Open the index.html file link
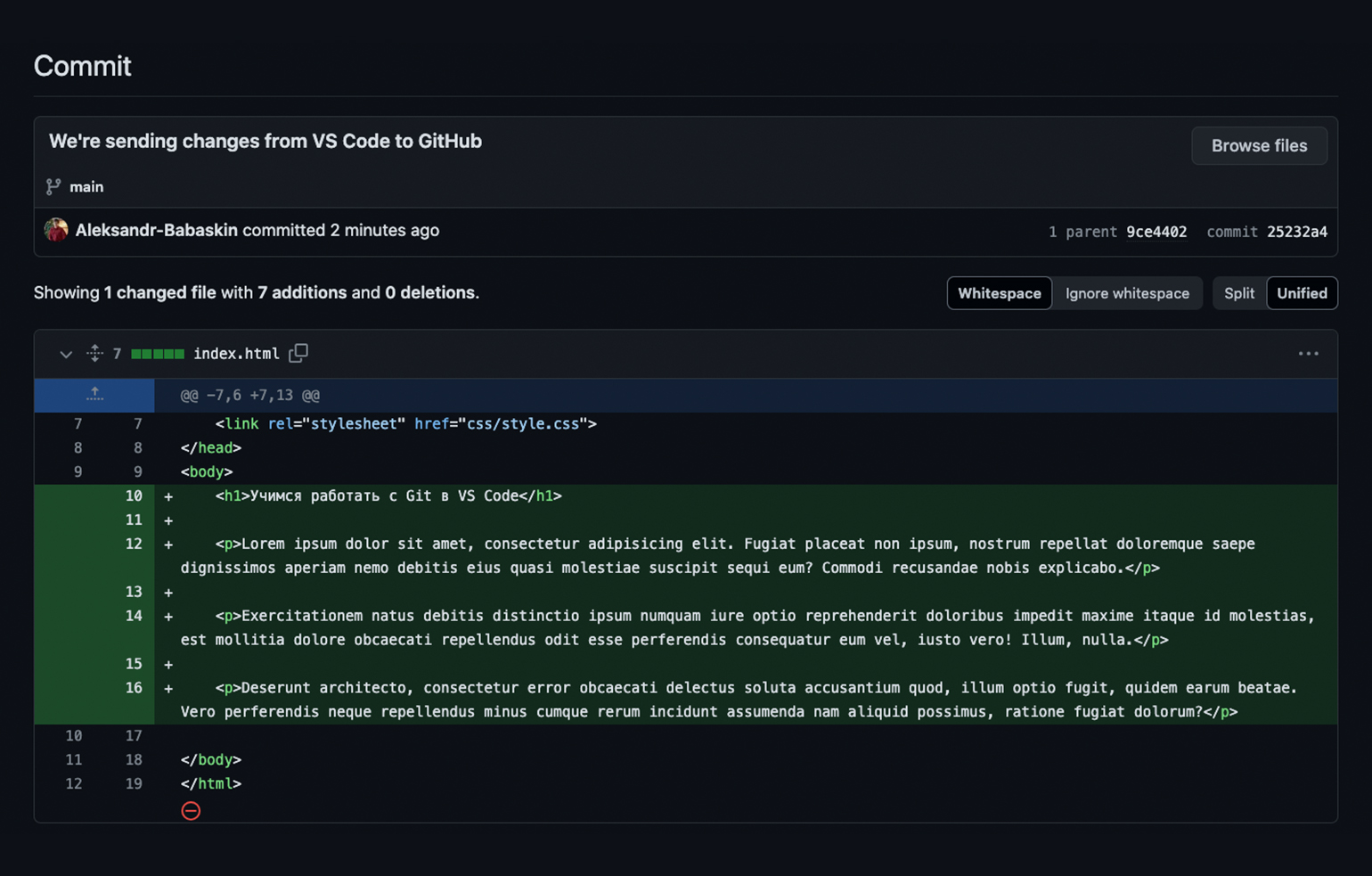 pyautogui.click(x=236, y=354)
